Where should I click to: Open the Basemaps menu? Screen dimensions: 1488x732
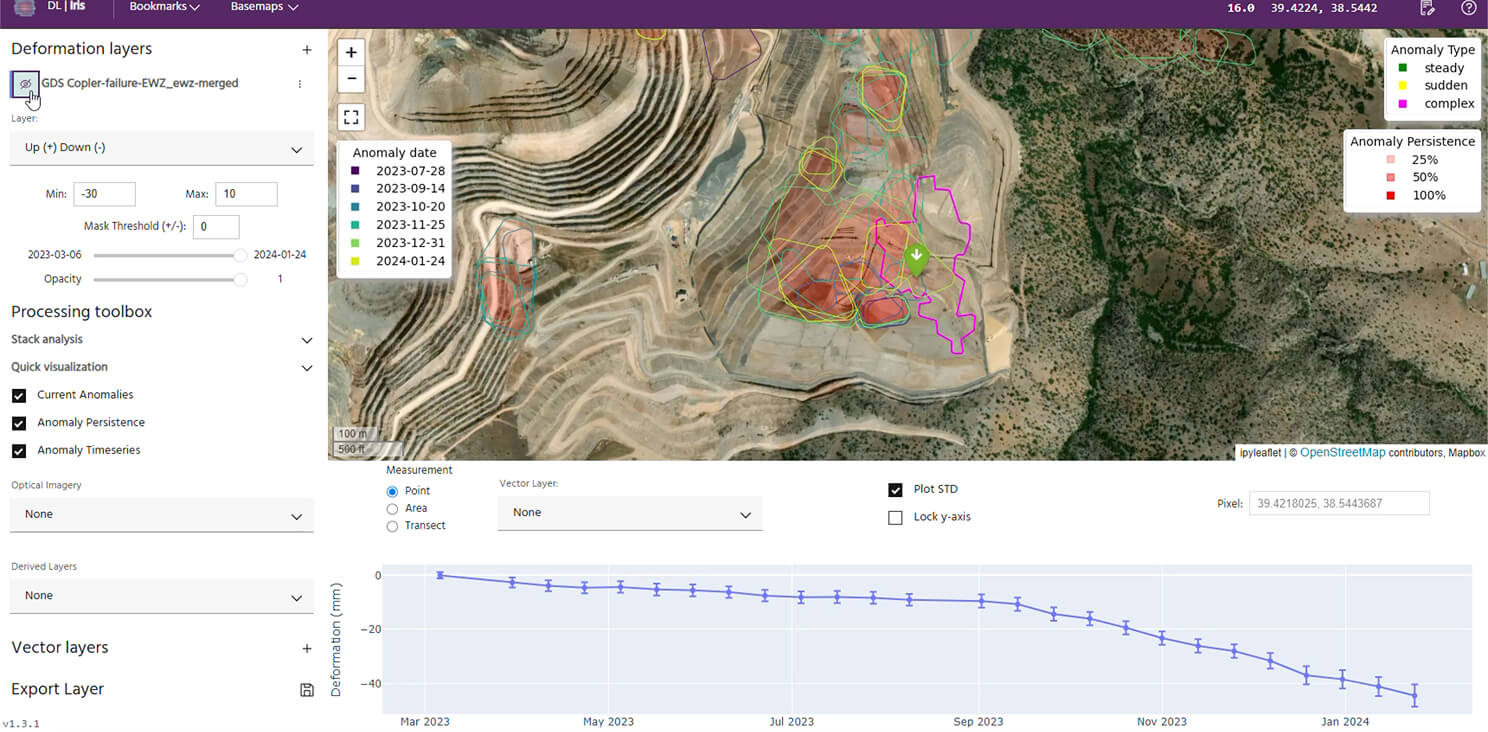click(x=262, y=7)
